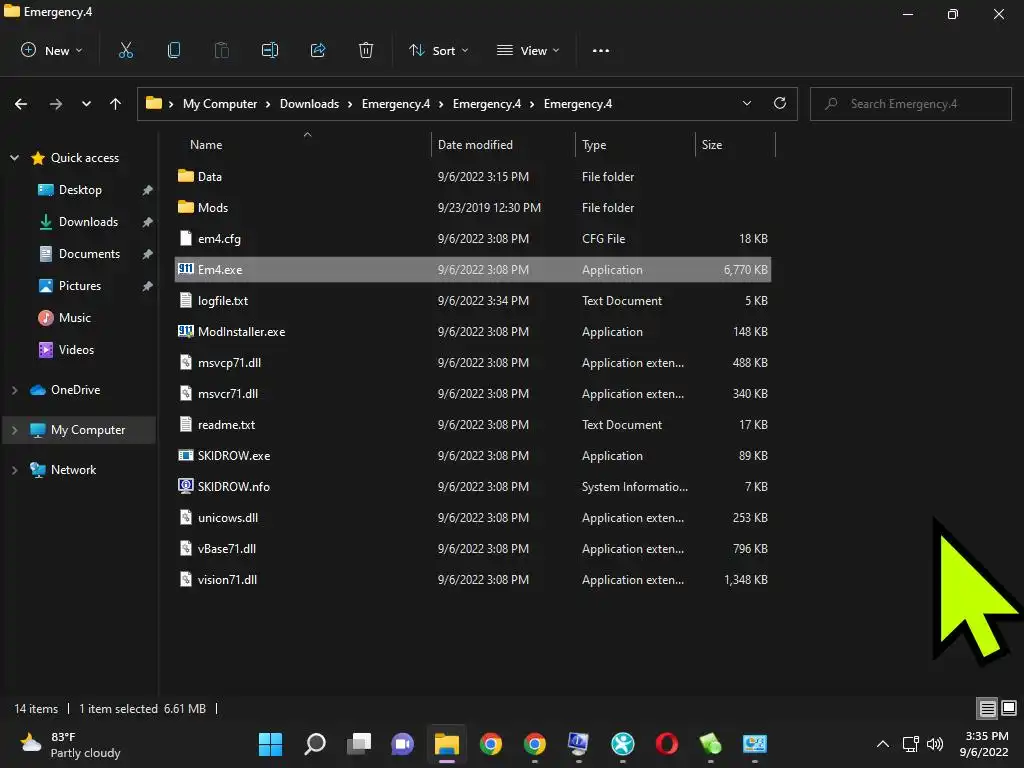1024x768 pixels.
Task: Expand the My Computer tree node
Action: (x=14, y=430)
